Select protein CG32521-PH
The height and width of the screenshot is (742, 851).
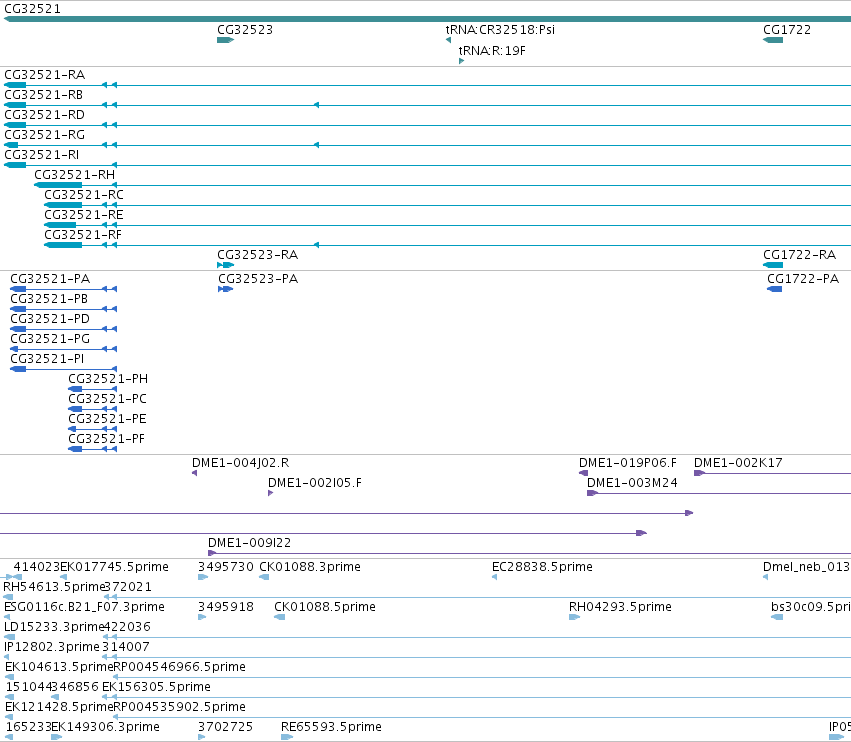[108, 378]
